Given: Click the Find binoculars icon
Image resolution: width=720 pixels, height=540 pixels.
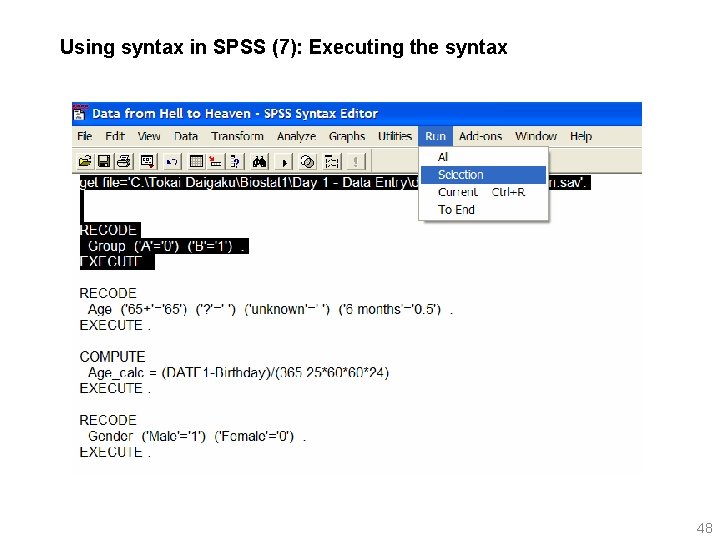Looking at the screenshot, I should (259, 161).
